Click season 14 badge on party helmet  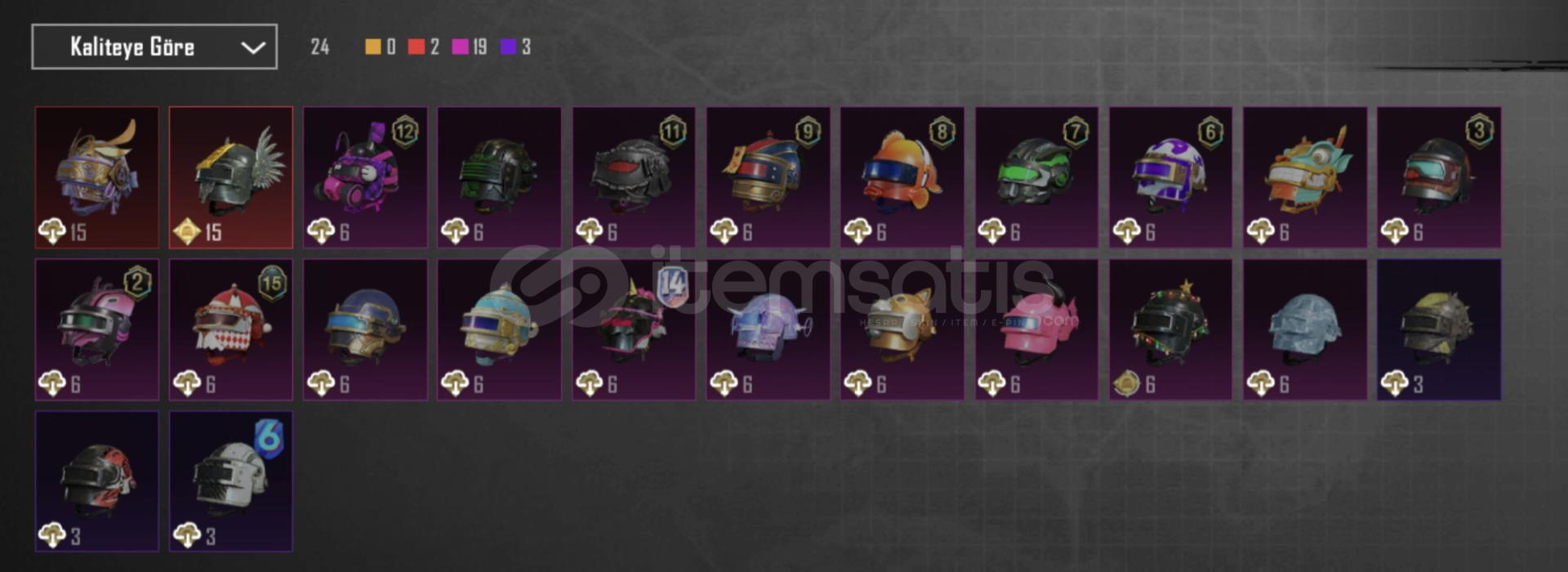(x=673, y=285)
